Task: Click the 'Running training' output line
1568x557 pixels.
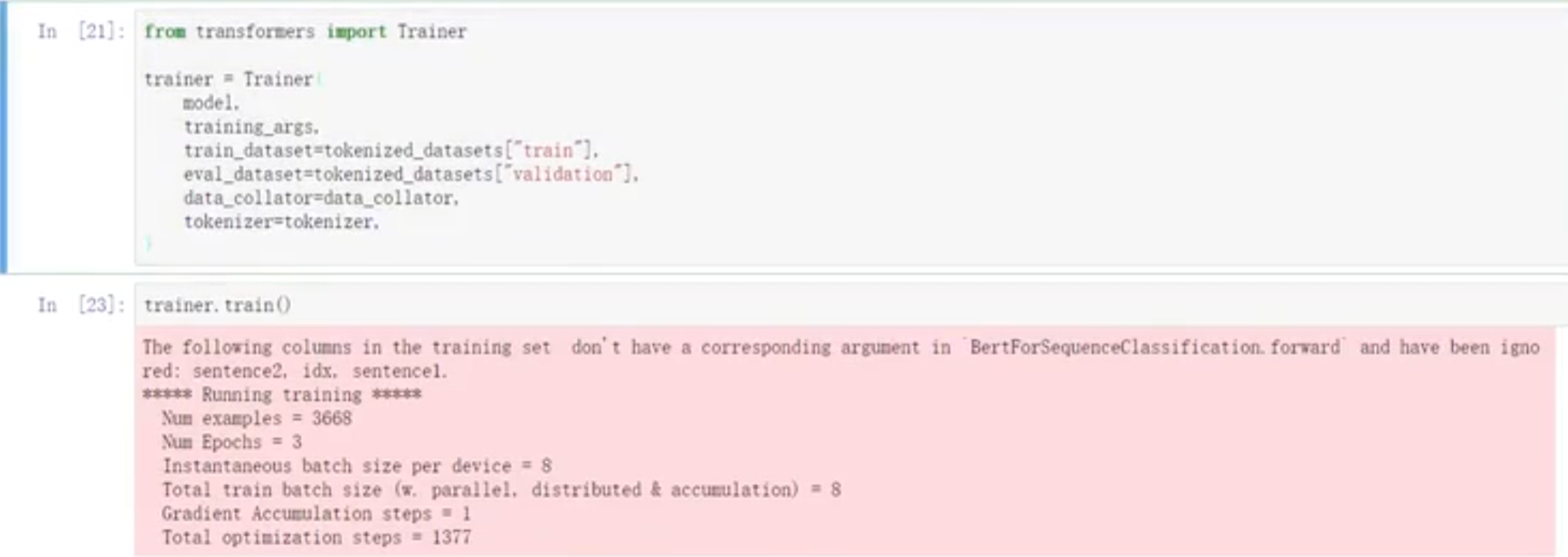Action: (282, 395)
